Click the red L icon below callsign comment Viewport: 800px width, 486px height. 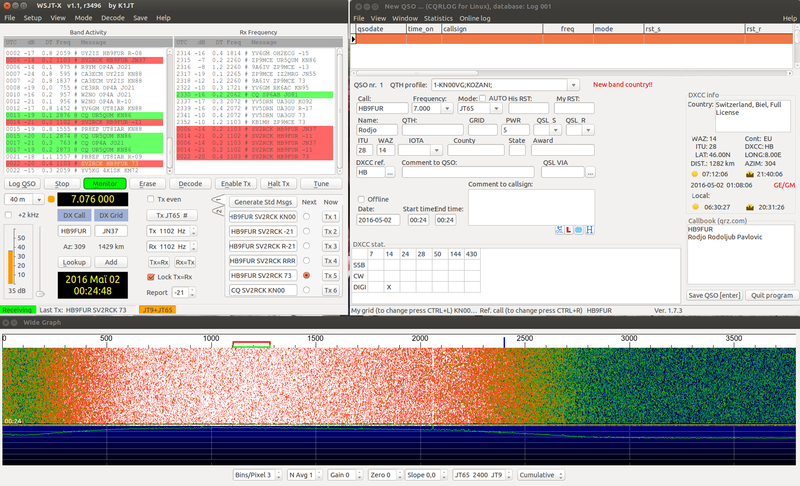coord(568,230)
